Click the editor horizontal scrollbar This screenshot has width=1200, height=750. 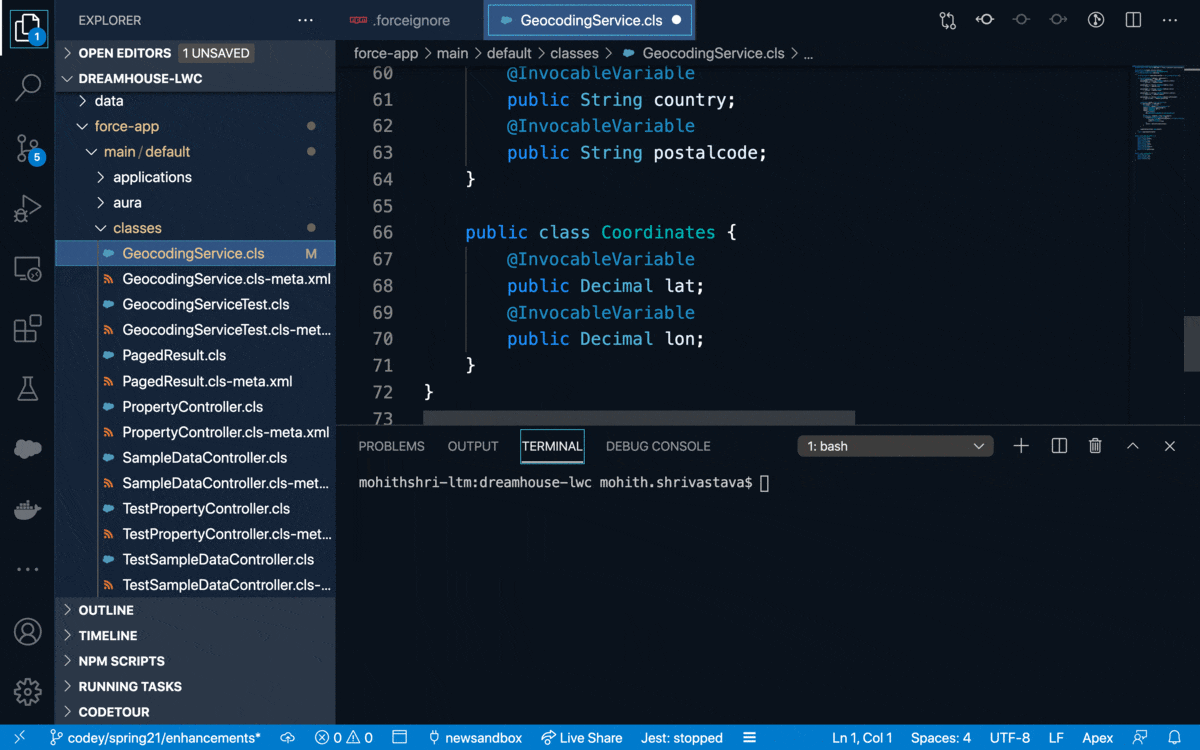[x=639, y=417]
